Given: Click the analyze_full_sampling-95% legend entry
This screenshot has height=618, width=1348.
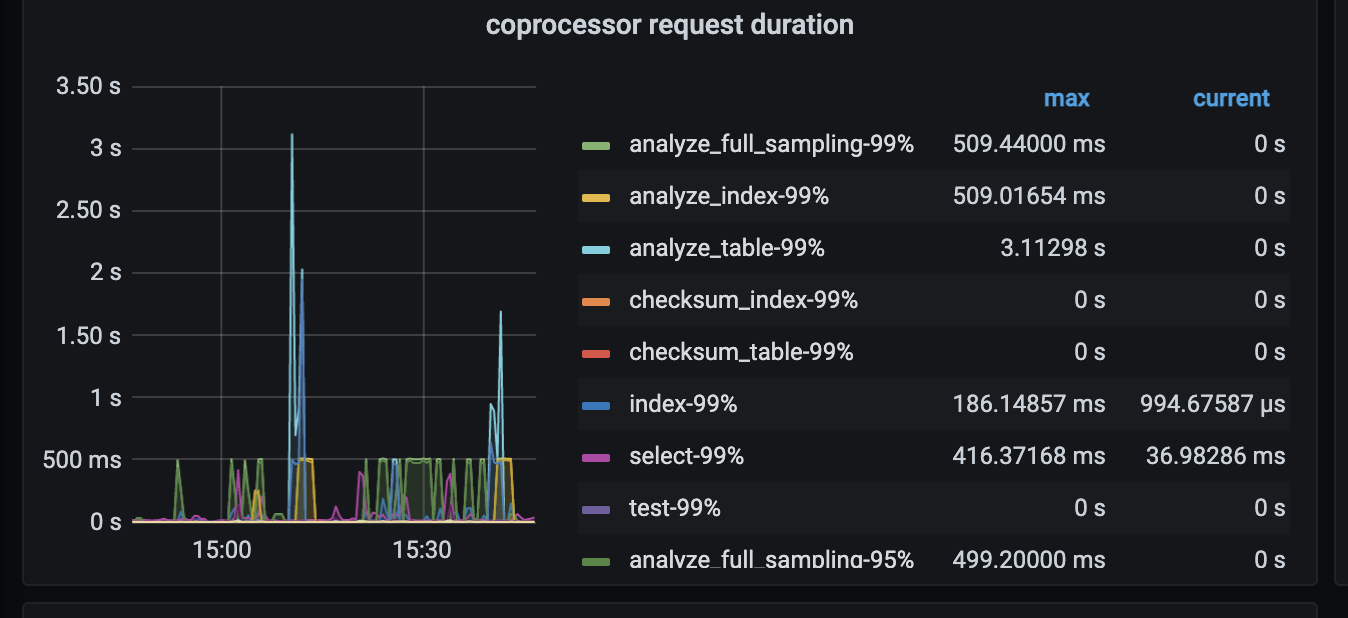Looking at the screenshot, I should point(771,560).
